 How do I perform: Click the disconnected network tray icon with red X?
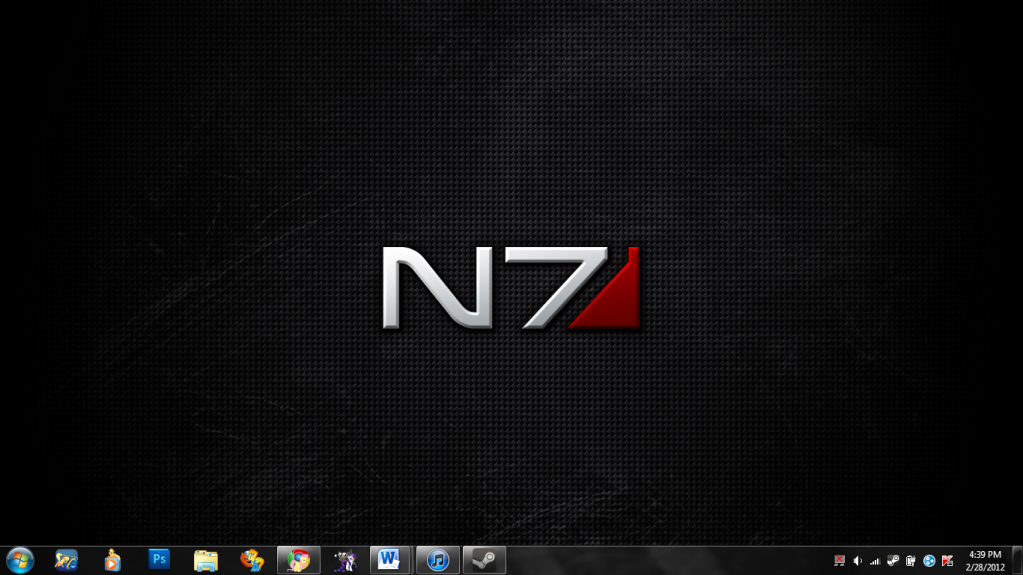coord(840,561)
